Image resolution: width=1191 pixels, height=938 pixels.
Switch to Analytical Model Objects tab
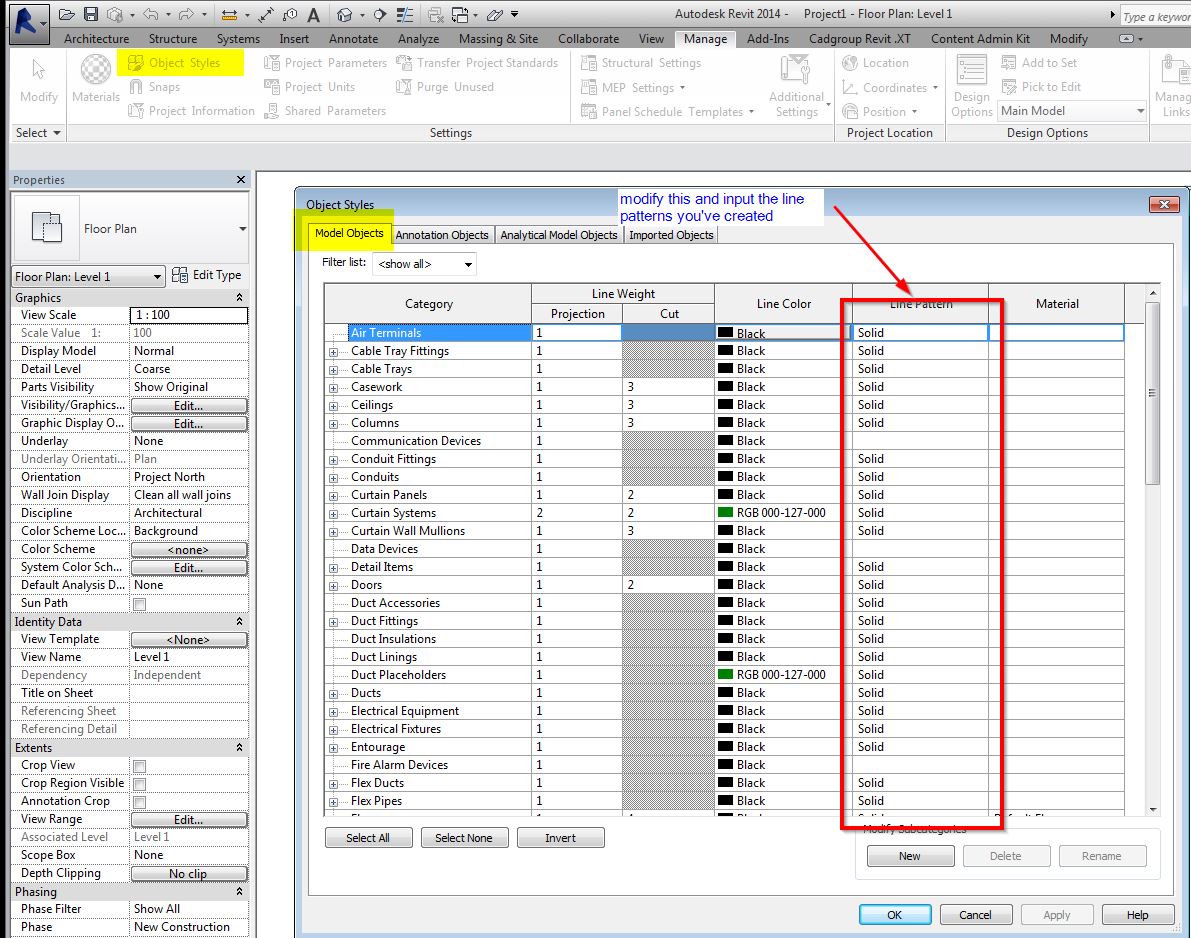(x=558, y=235)
